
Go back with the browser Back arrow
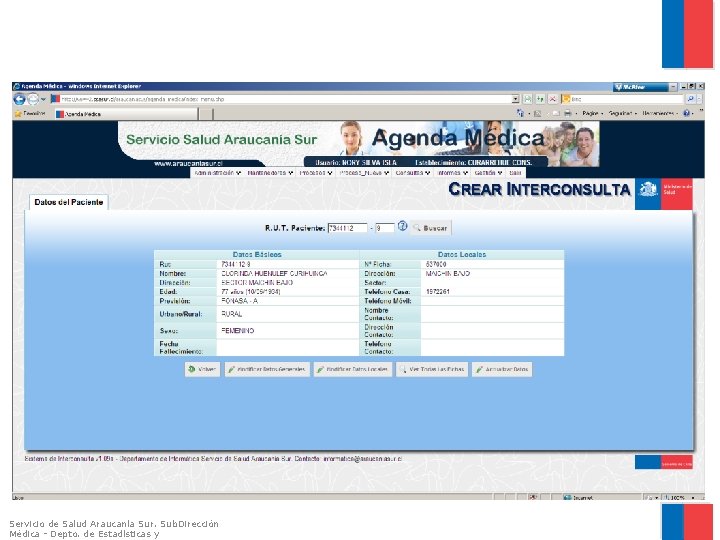(19, 99)
